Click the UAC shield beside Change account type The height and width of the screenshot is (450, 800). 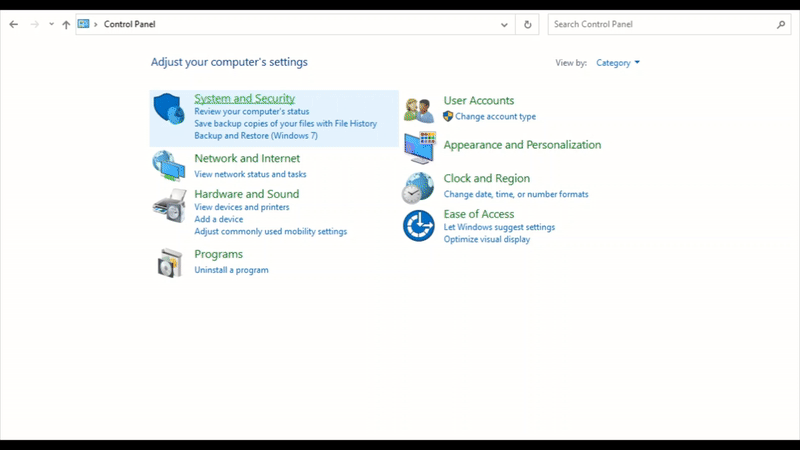[448, 116]
